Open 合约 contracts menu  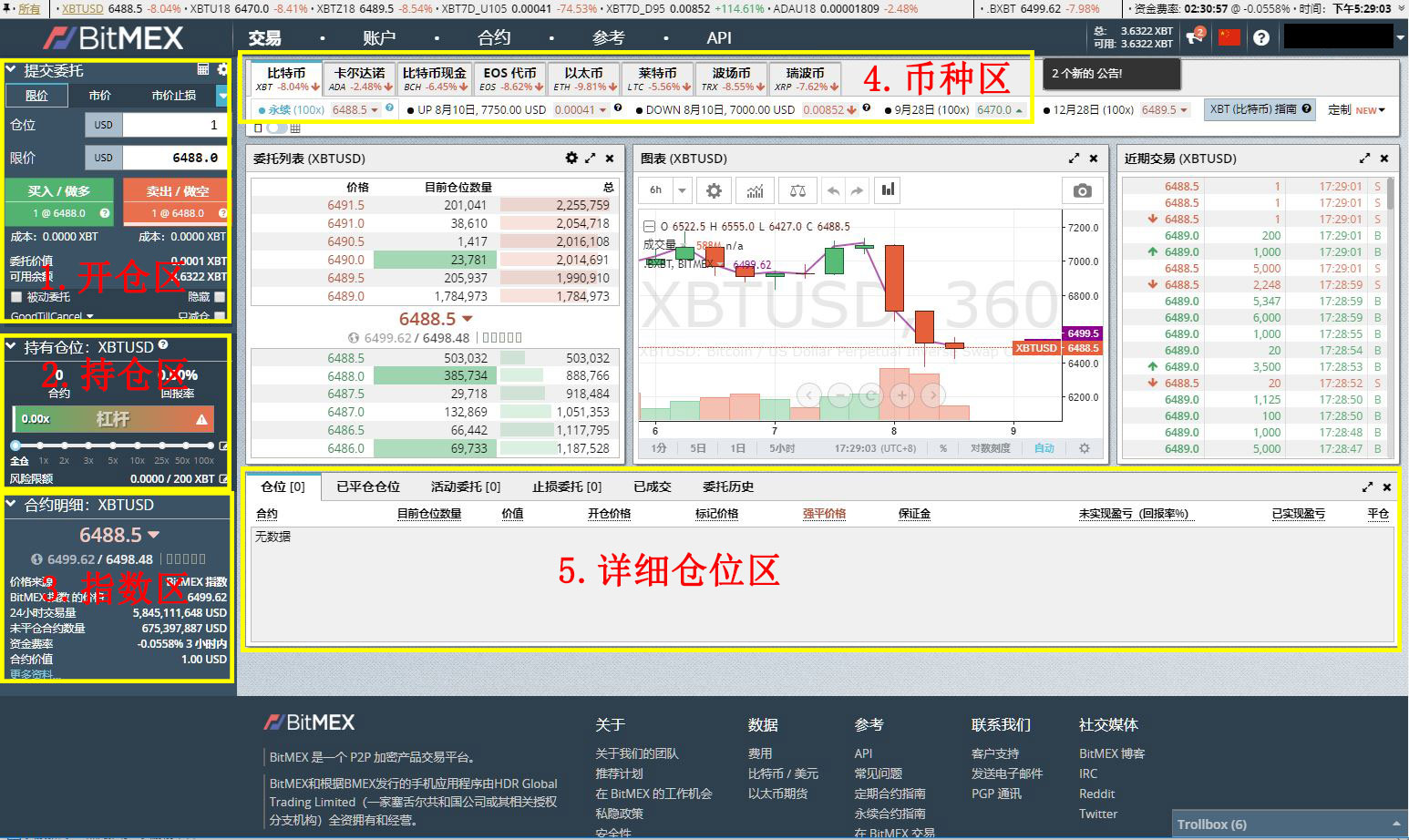pyautogui.click(x=494, y=38)
